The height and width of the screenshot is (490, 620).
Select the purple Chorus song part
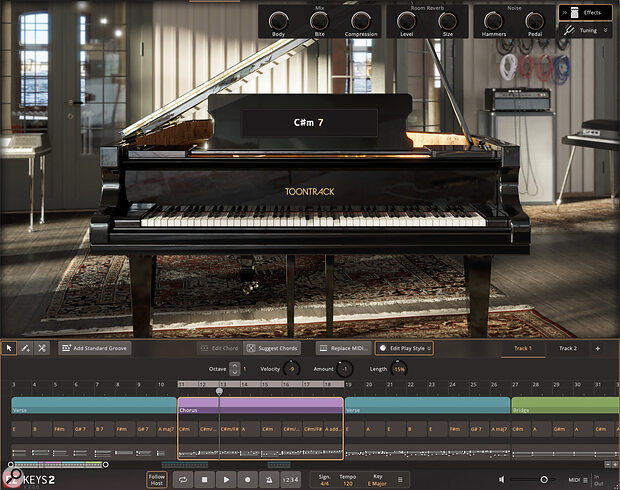click(x=261, y=405)
